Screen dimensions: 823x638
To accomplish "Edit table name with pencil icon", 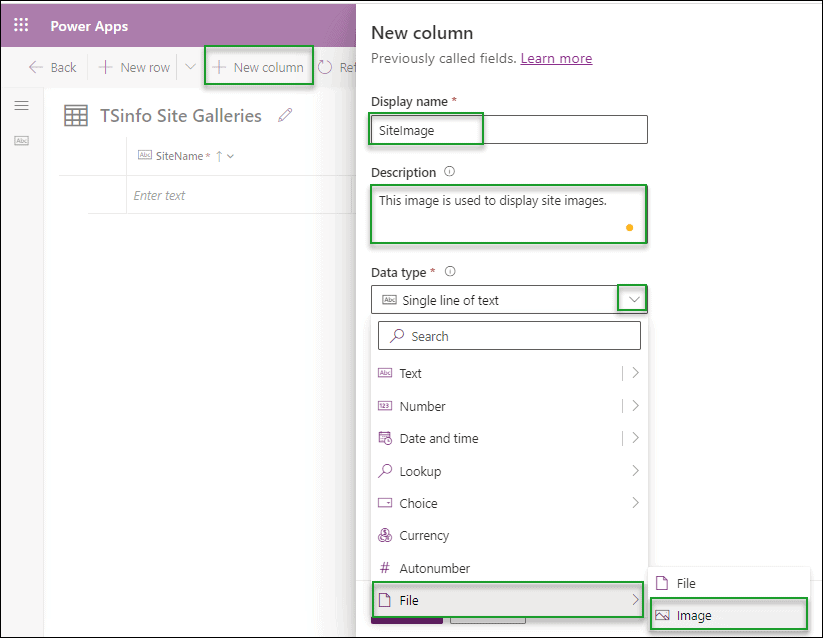I will (285, 115).
